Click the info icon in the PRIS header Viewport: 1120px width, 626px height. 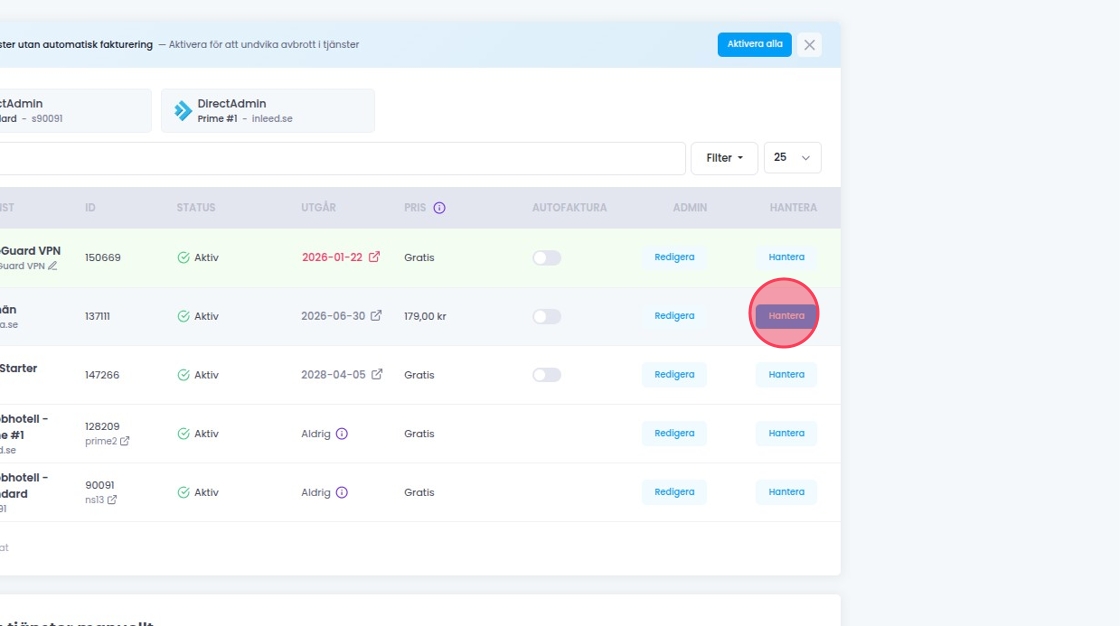pyautogui.click(x=439, y=208)
